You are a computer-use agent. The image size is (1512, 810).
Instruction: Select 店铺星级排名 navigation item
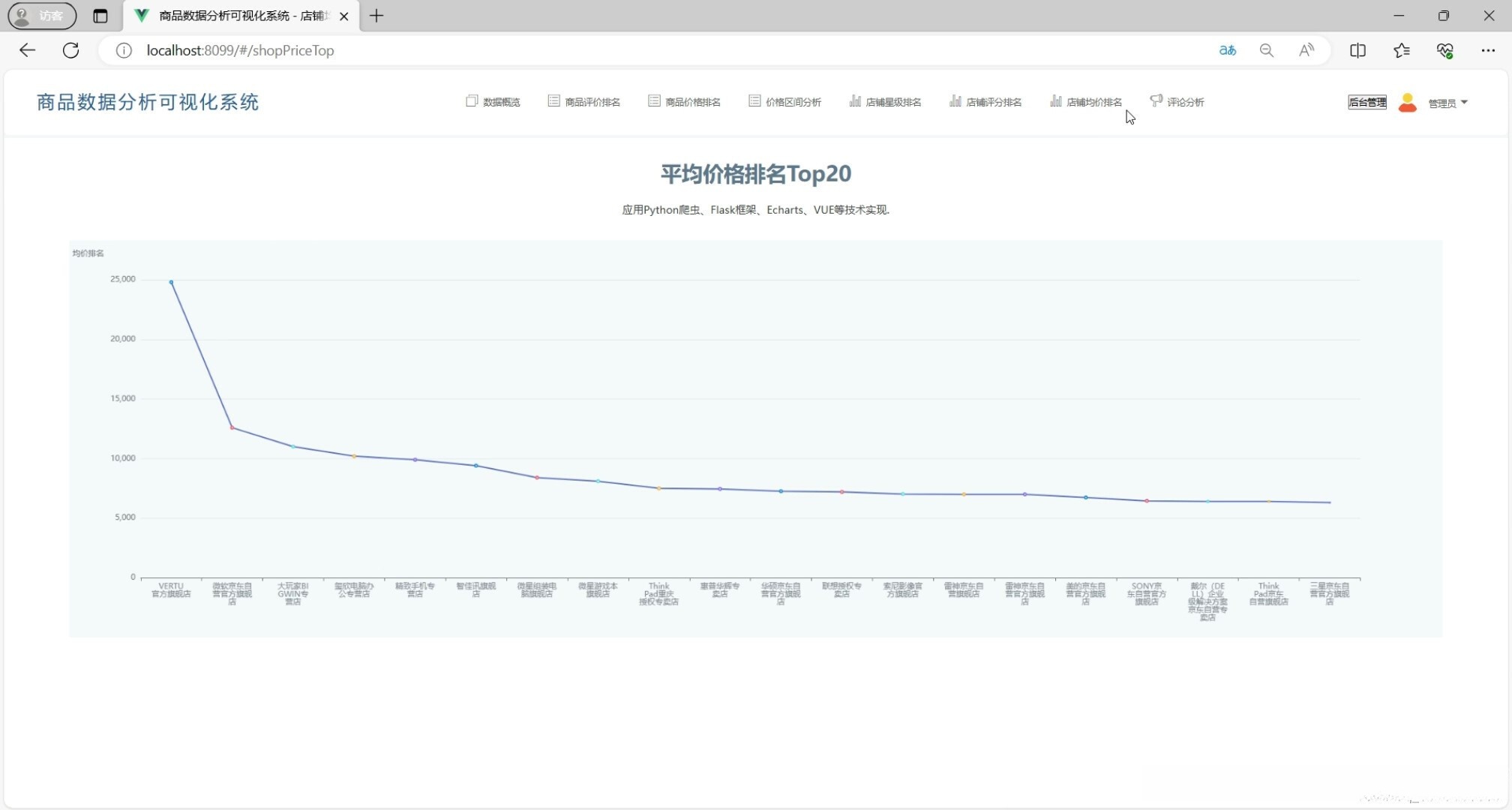[x=885, y=102]
